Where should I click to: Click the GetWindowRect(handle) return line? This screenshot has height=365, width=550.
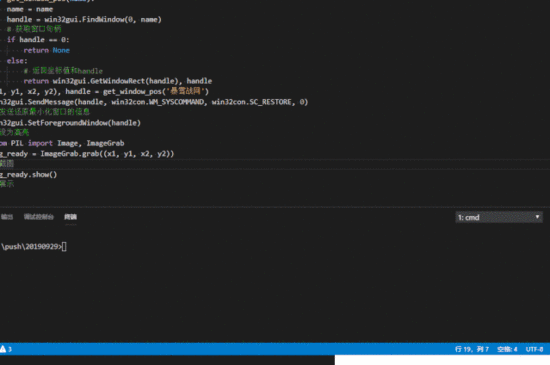[118, 81]
